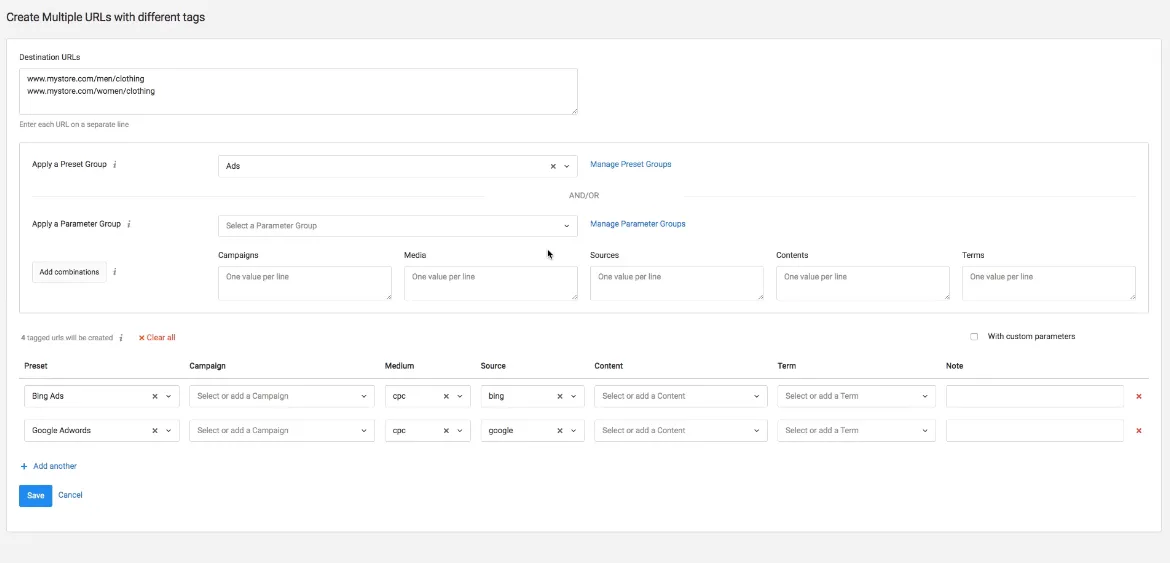Clear the google source value

click(560, 431)
